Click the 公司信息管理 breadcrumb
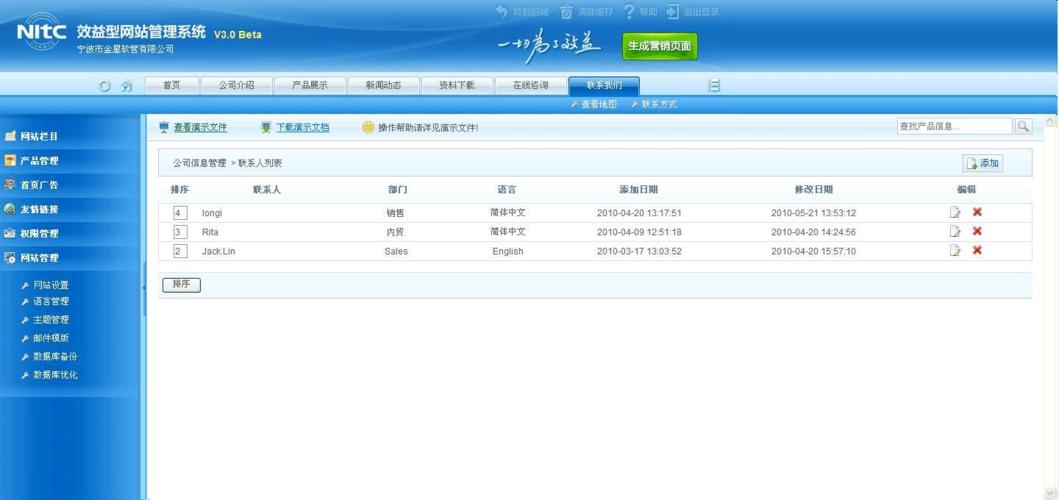This screenshot has width=1059, height=500. tap(199, 164)
